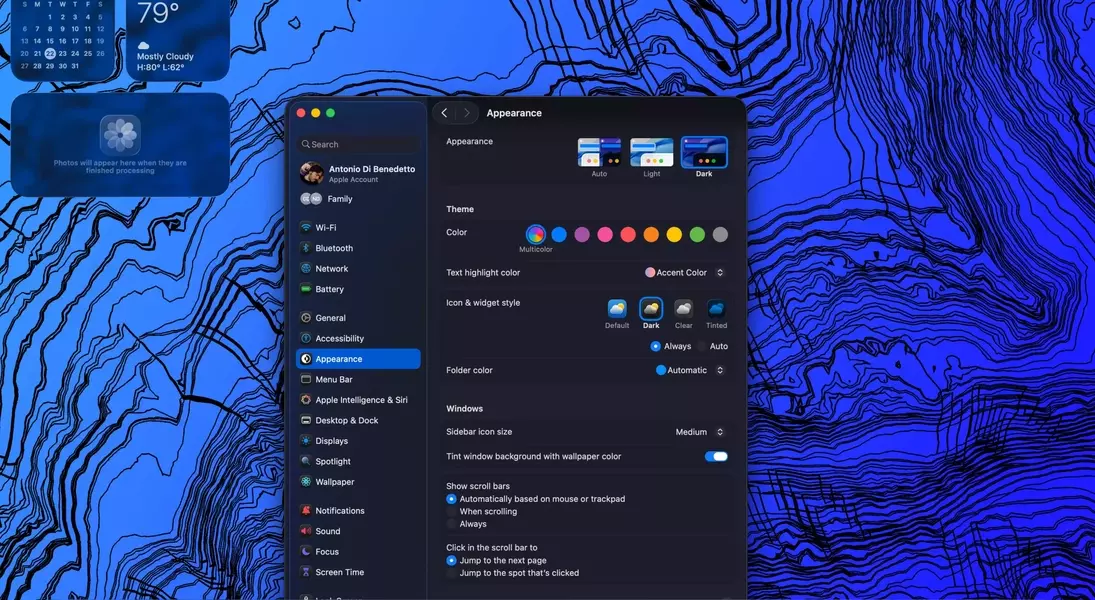Viewport: 1095px width, 600px height.
Task: Choose the Tinted icon style
Action: point(716,309)
